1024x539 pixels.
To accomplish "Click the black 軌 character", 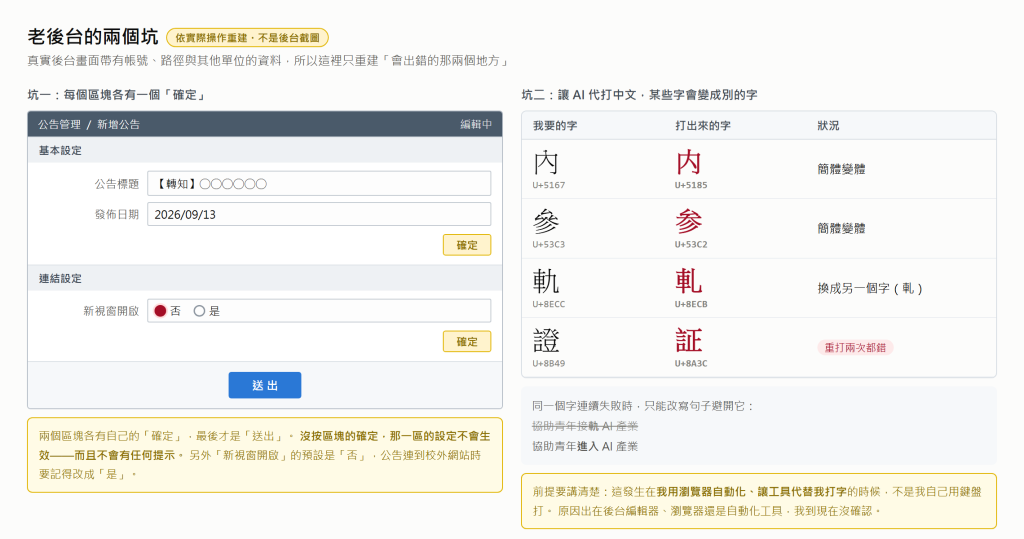I will 545,282.
